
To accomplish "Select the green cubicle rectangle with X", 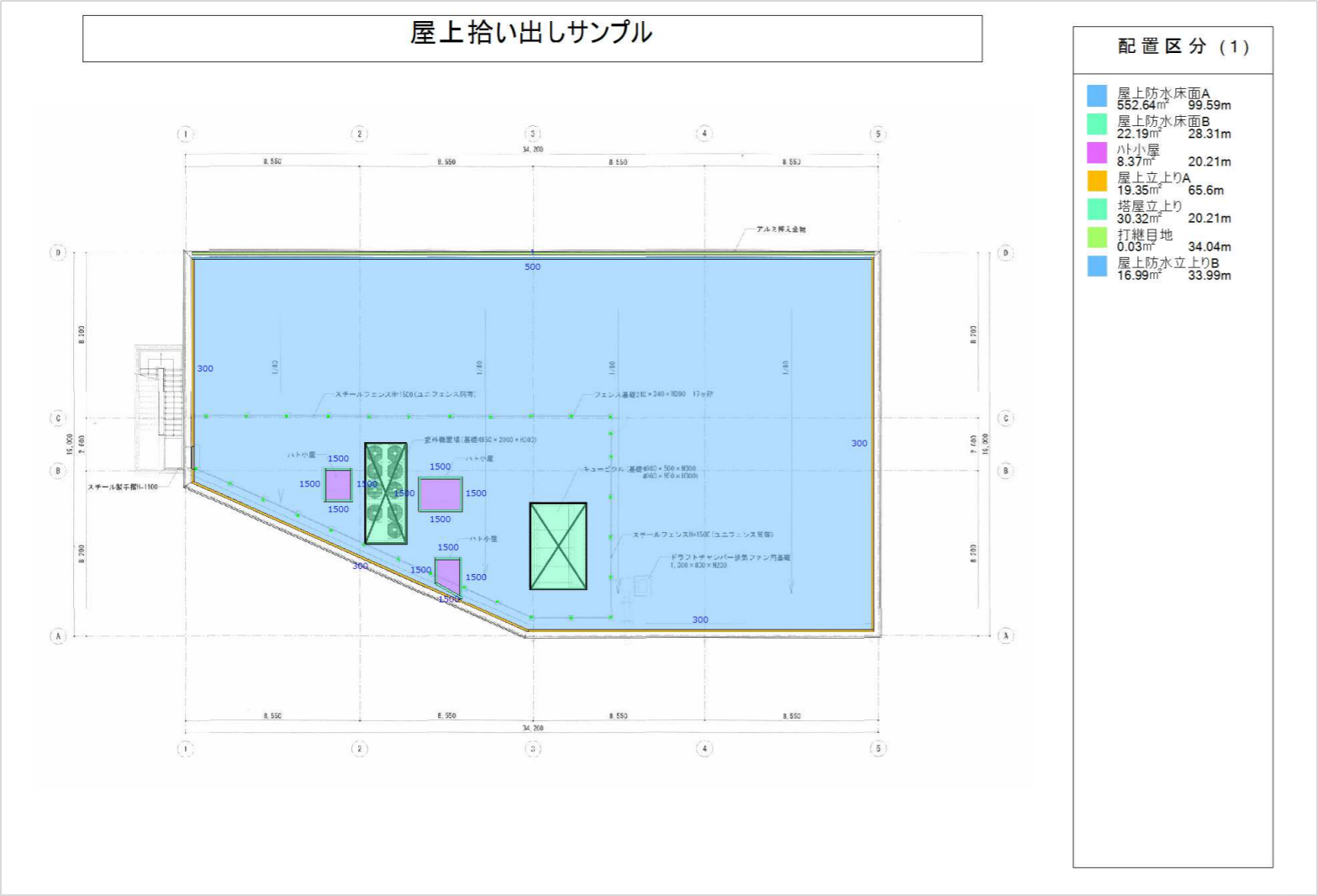I will [558, 546].
